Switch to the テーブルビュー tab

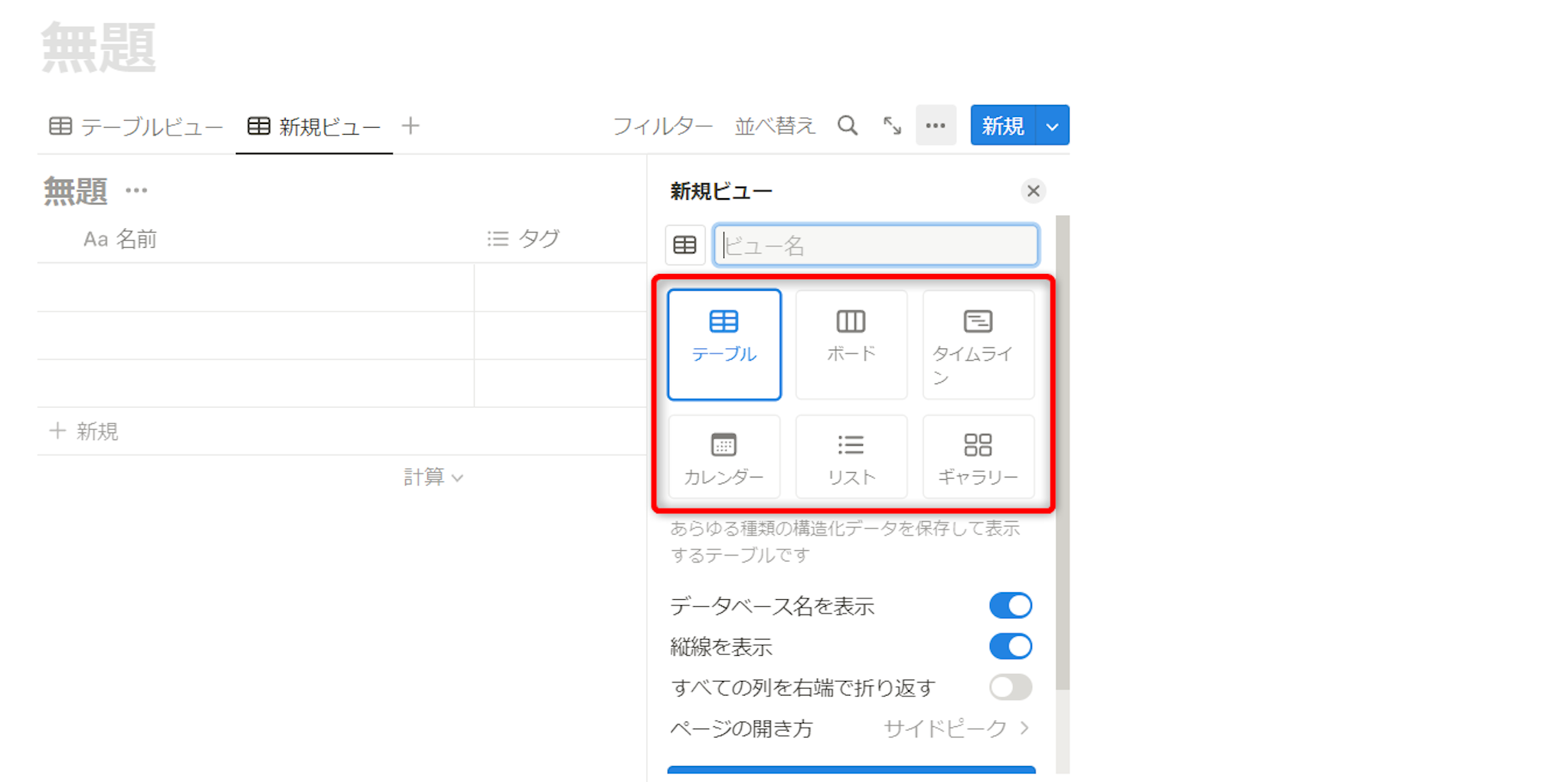136,127
